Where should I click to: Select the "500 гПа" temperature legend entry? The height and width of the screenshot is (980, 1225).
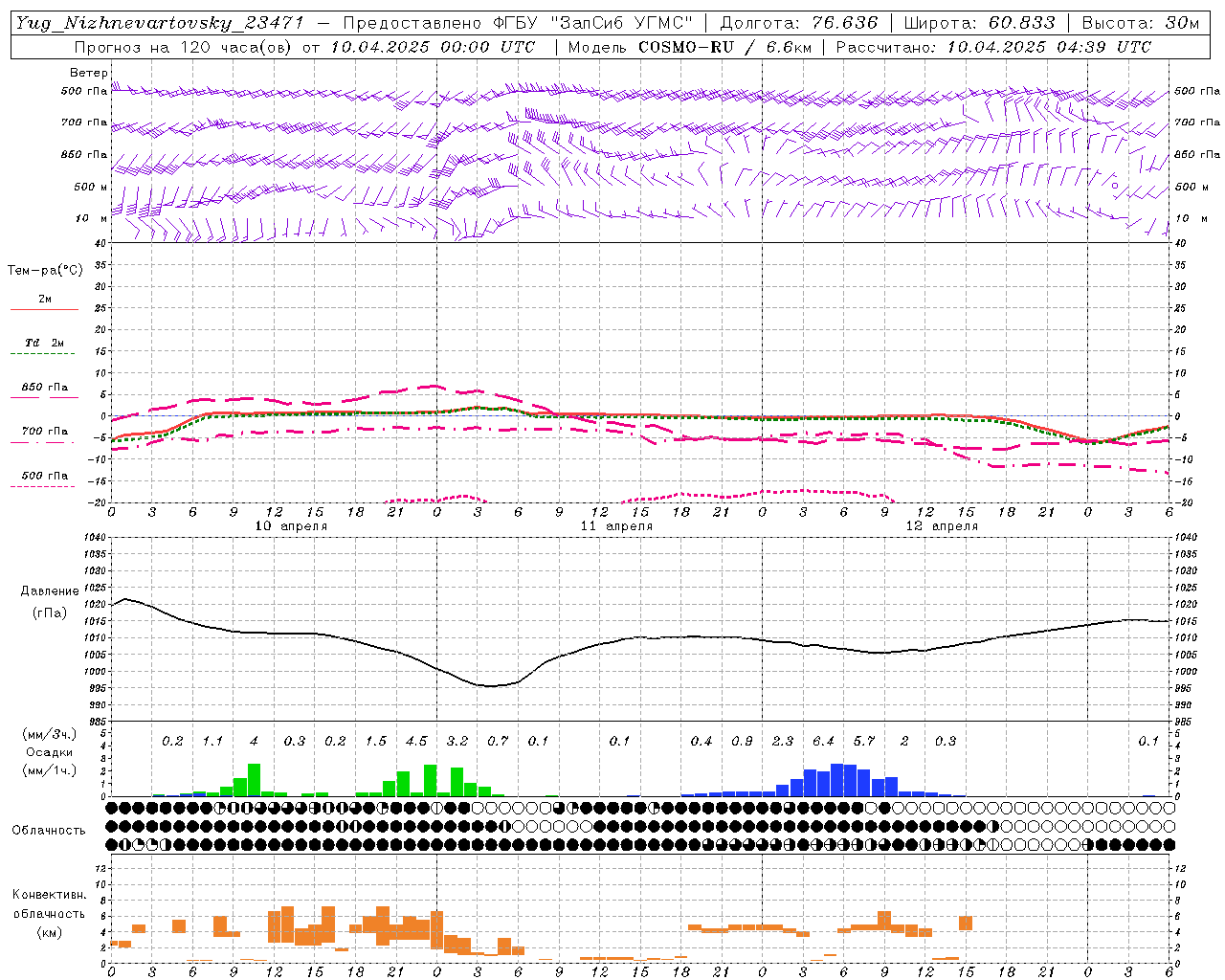point(44,476)
